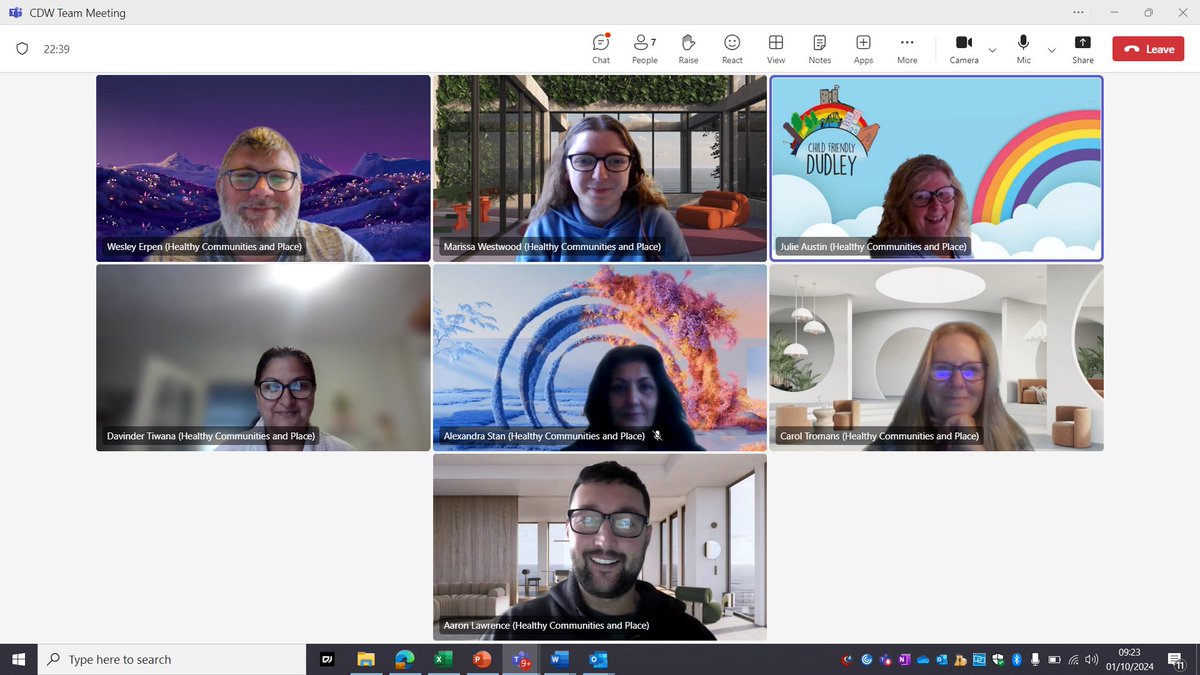Leave the meeting

pyautogui.click(x=1148, y=49)
